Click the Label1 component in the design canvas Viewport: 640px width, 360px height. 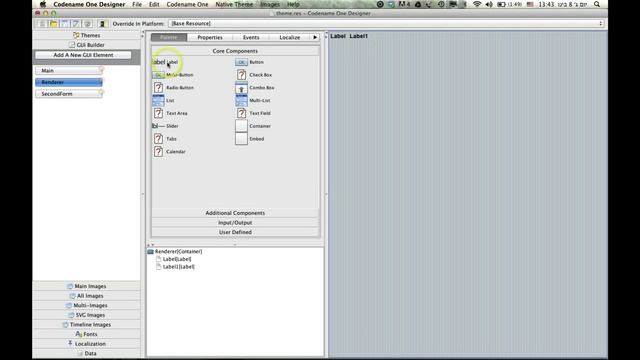click(x=358, y=36)
